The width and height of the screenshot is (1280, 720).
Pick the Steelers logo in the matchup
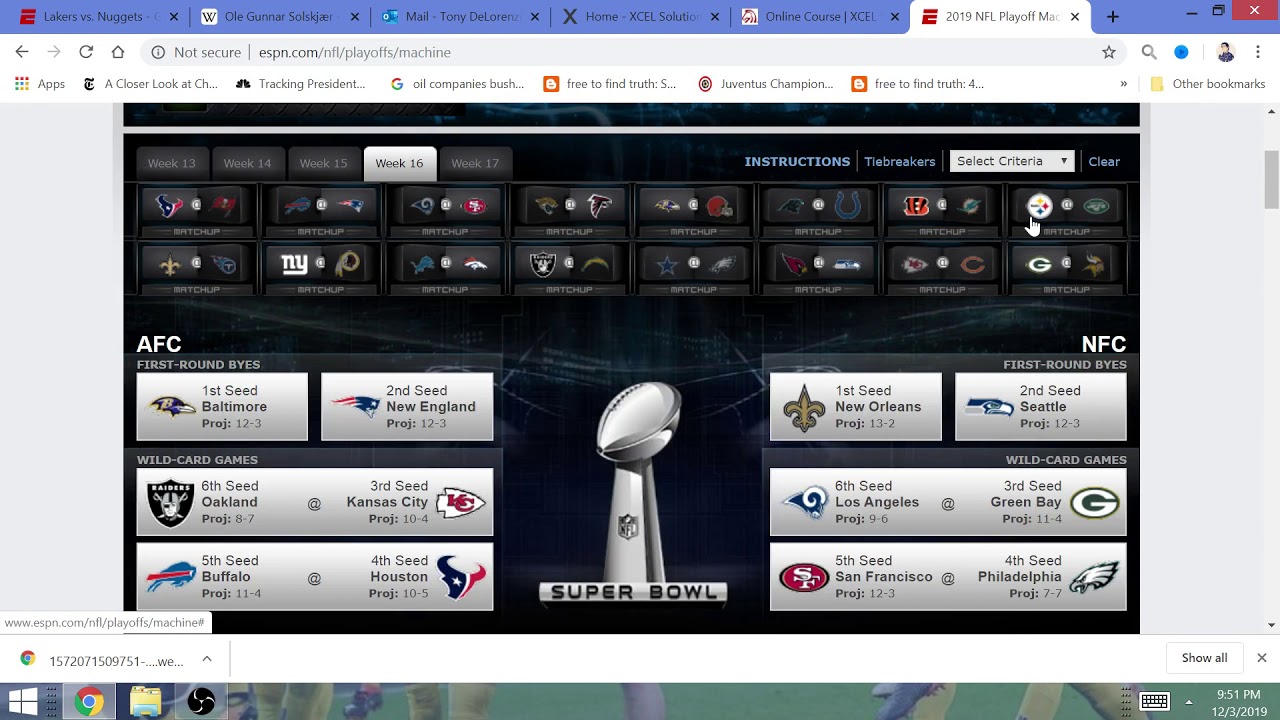click(x=1040, y=206)
